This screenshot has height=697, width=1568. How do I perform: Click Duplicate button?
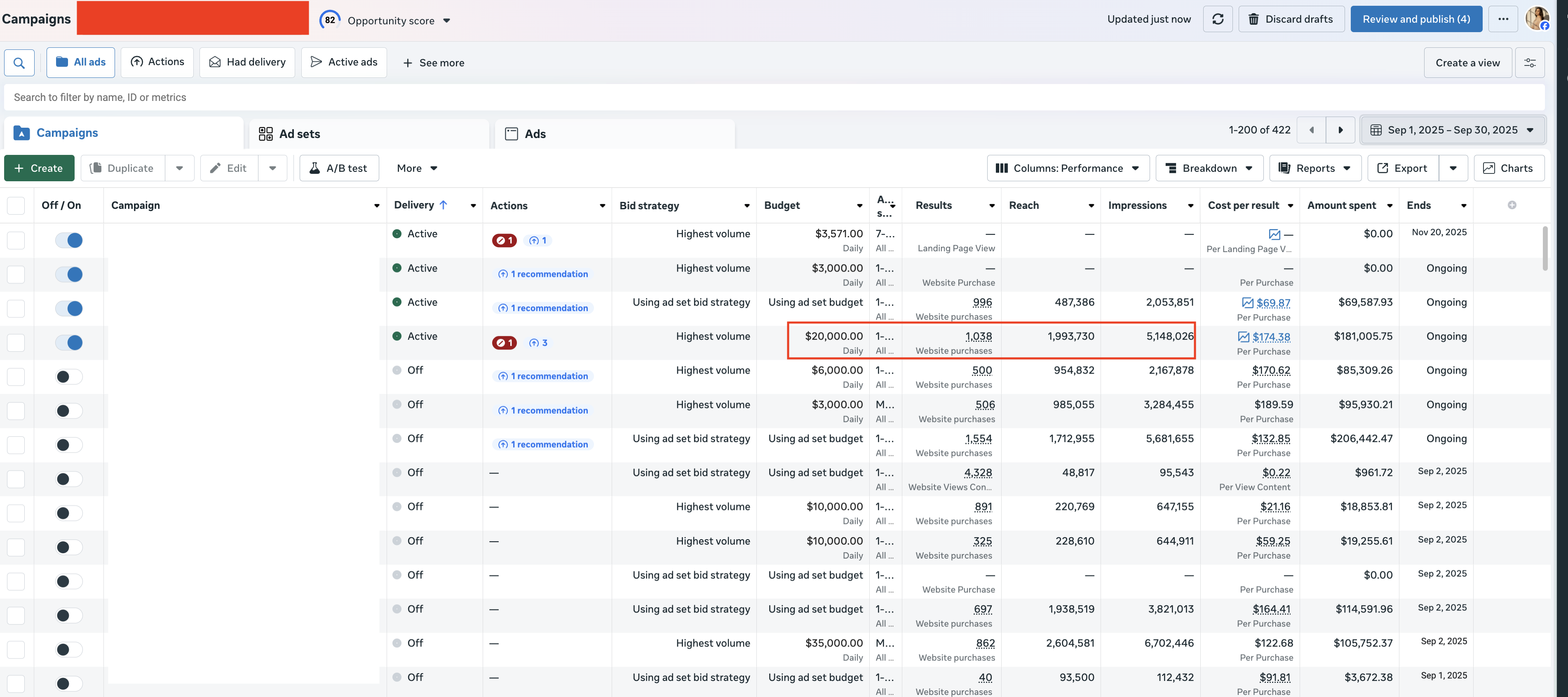[x=122, y=168]
